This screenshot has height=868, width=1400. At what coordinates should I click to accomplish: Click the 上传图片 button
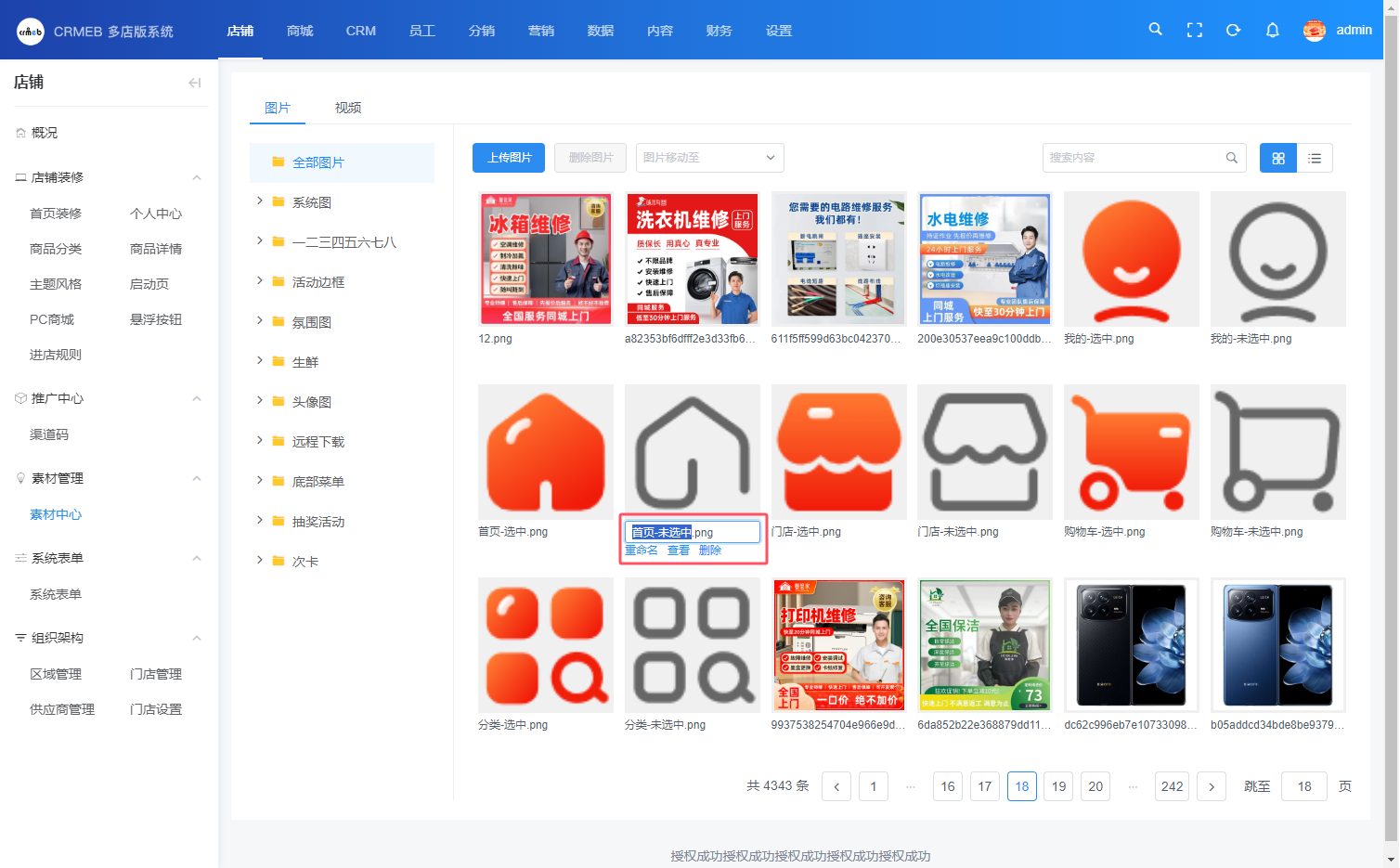tap(509, 158)
